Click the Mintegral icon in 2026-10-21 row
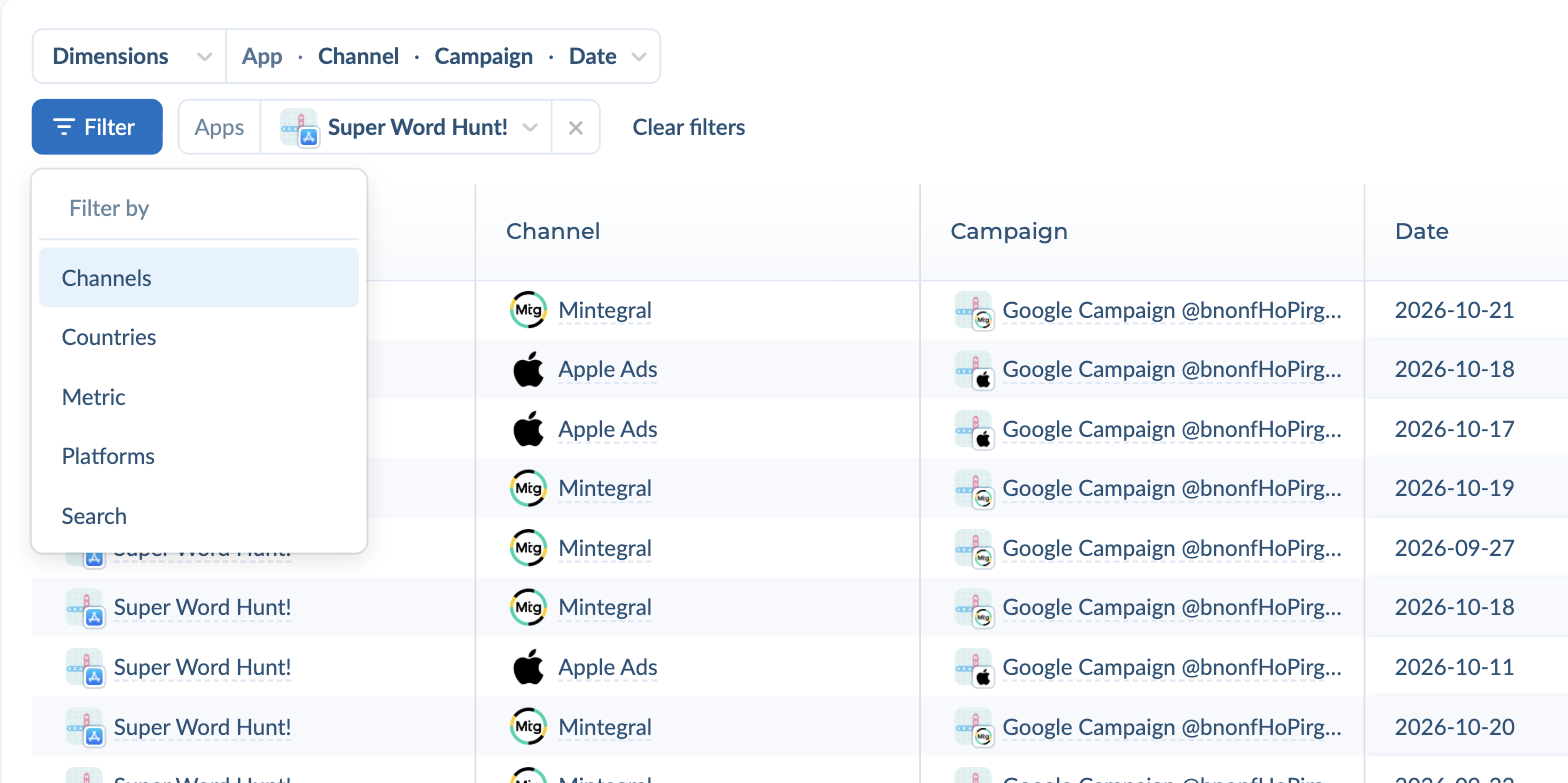The height and width of the screenshot is (783, 1568). 528,310
